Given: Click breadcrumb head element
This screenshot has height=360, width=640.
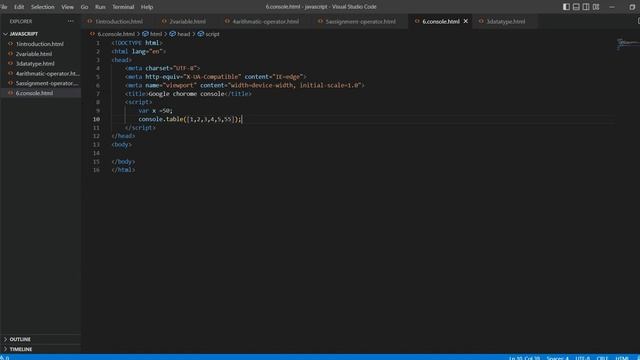Looking at the screenshot, I should click(x=184, y=34).
